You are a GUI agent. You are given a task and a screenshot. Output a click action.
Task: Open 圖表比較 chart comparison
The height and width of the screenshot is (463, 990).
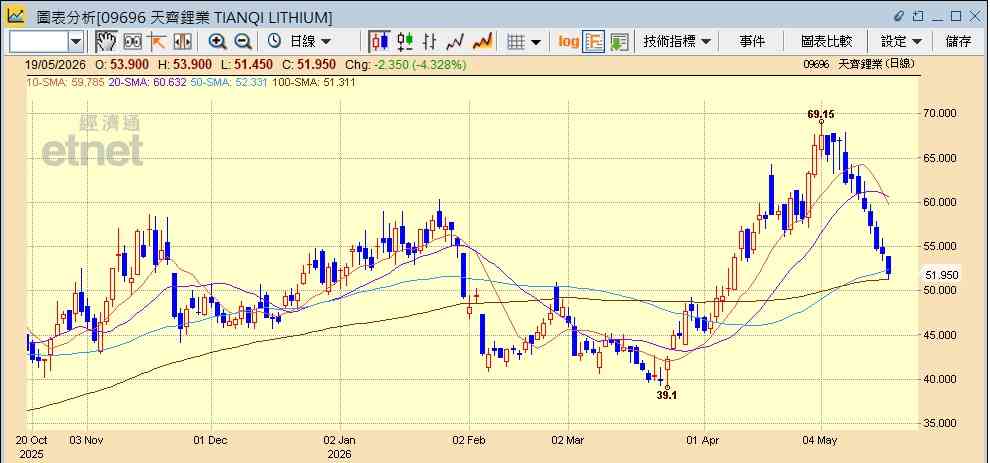tap(826, 42)
